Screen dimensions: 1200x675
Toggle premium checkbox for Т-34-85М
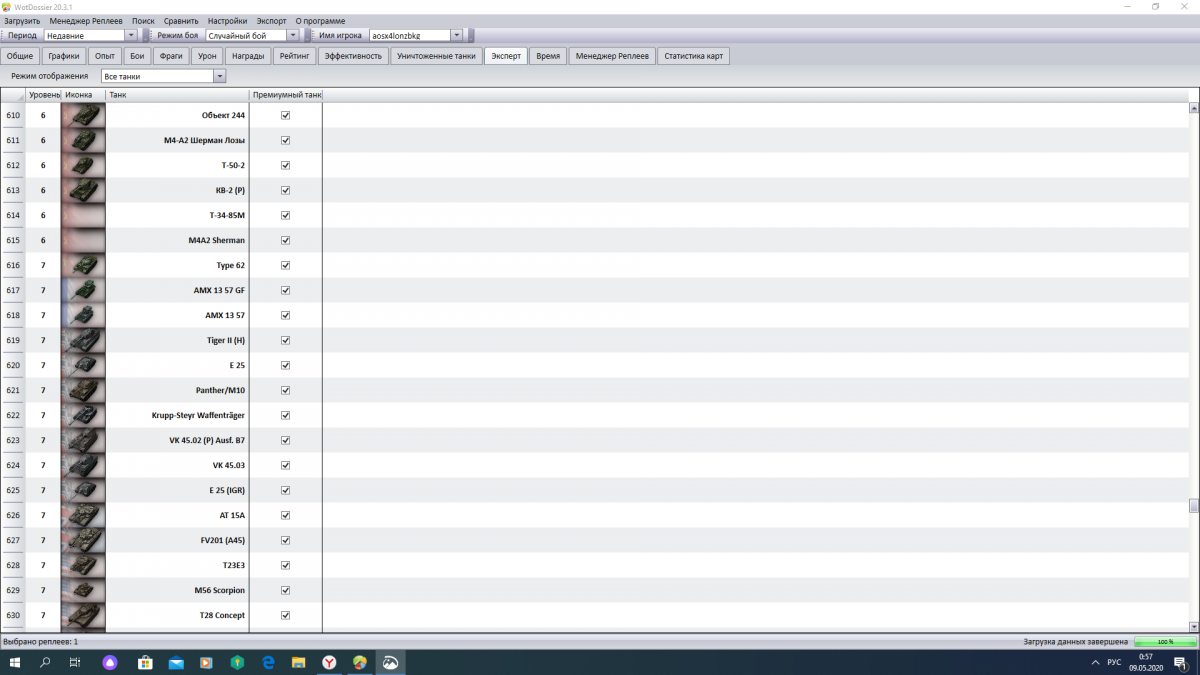pos(285,215)
